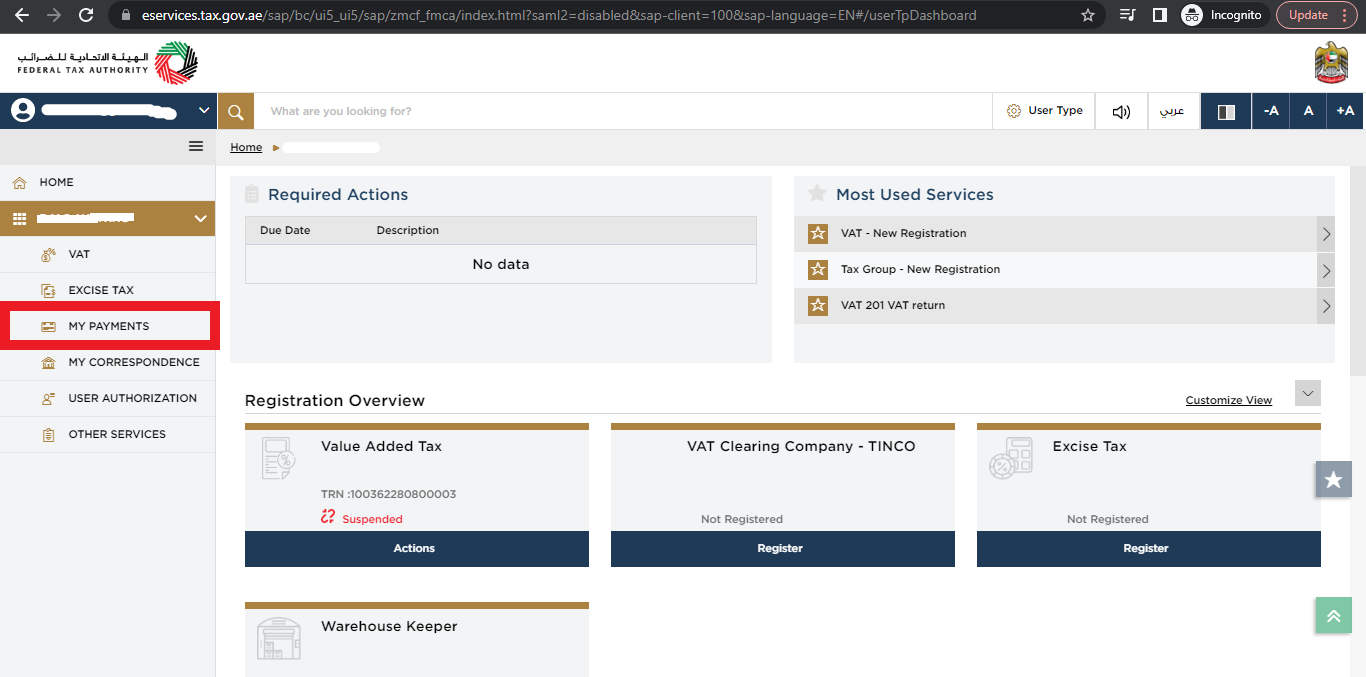Collapse the gold taxpayer menu section
The width and height of the screenshot is (1366, 677).
pos(108,218)
